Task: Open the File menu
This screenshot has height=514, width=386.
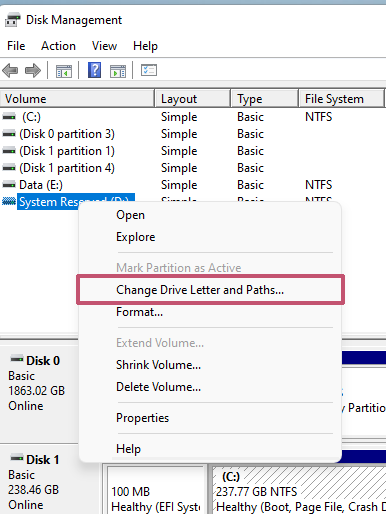Action: click(x=16, y=46)
